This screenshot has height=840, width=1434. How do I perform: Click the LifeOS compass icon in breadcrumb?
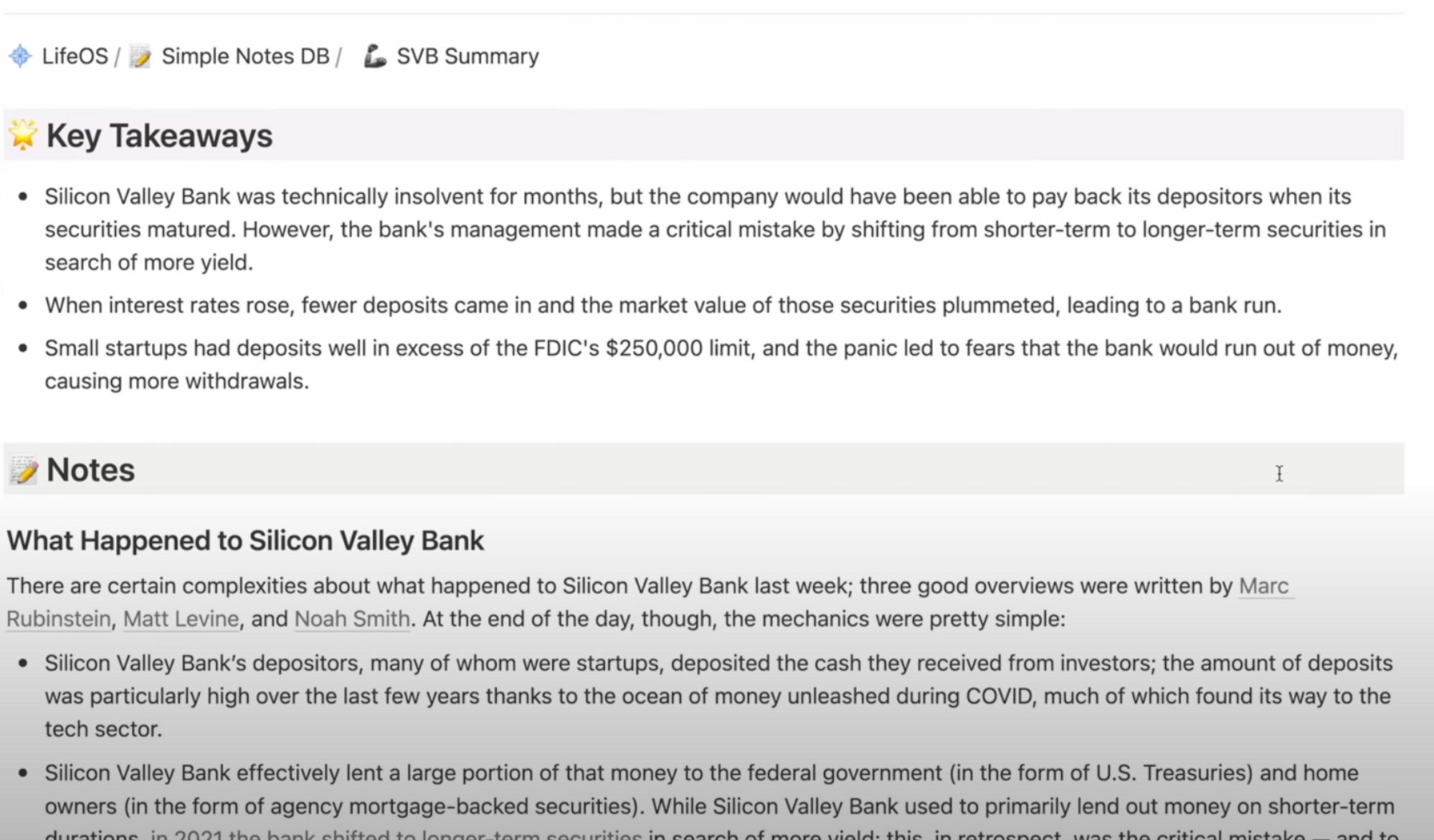point(20,56)
